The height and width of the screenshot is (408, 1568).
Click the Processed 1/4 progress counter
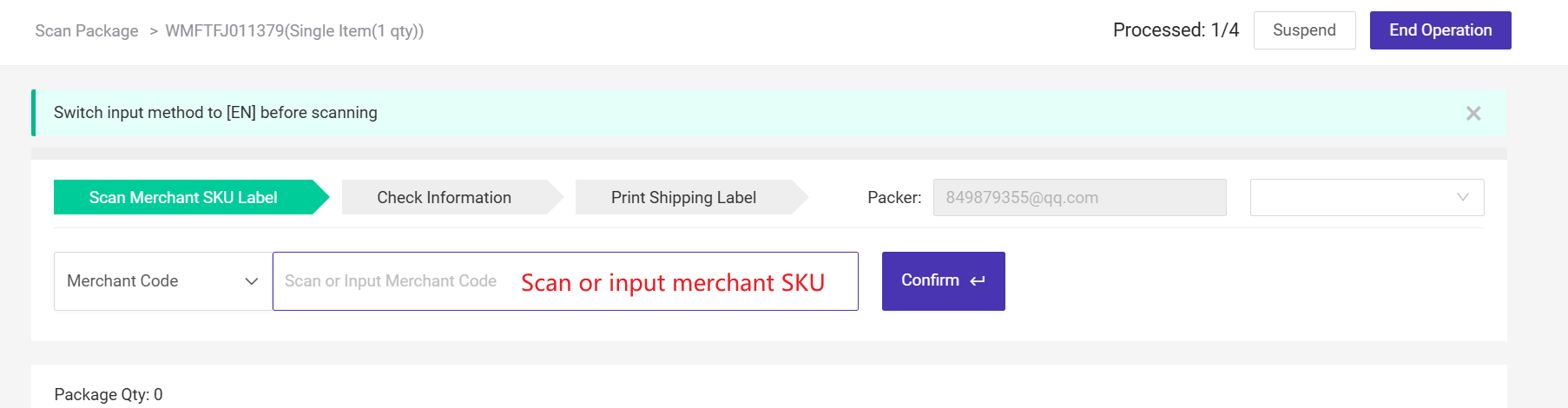tap(1176, 30)
